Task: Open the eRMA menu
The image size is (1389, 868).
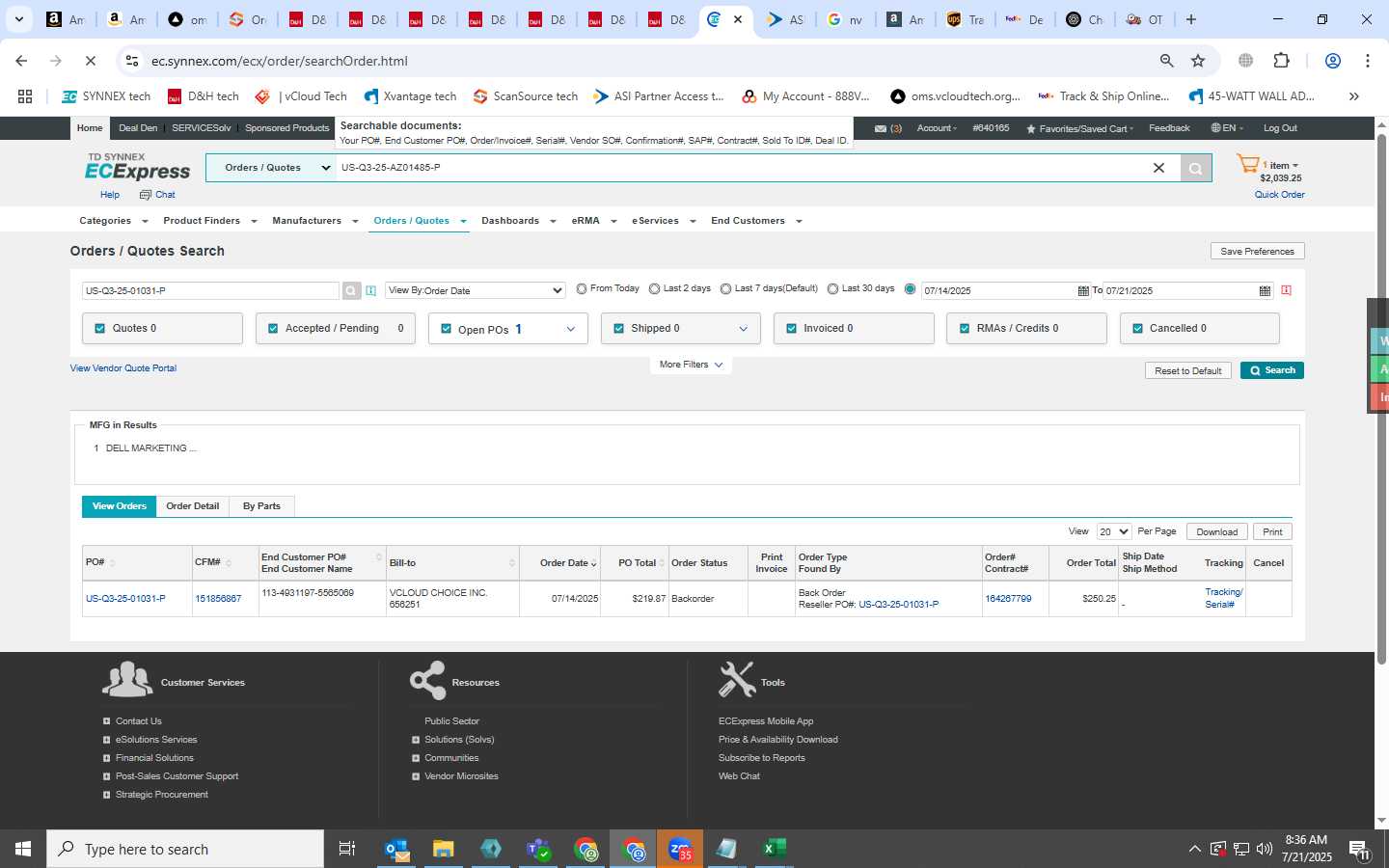Action: [593, 221]
